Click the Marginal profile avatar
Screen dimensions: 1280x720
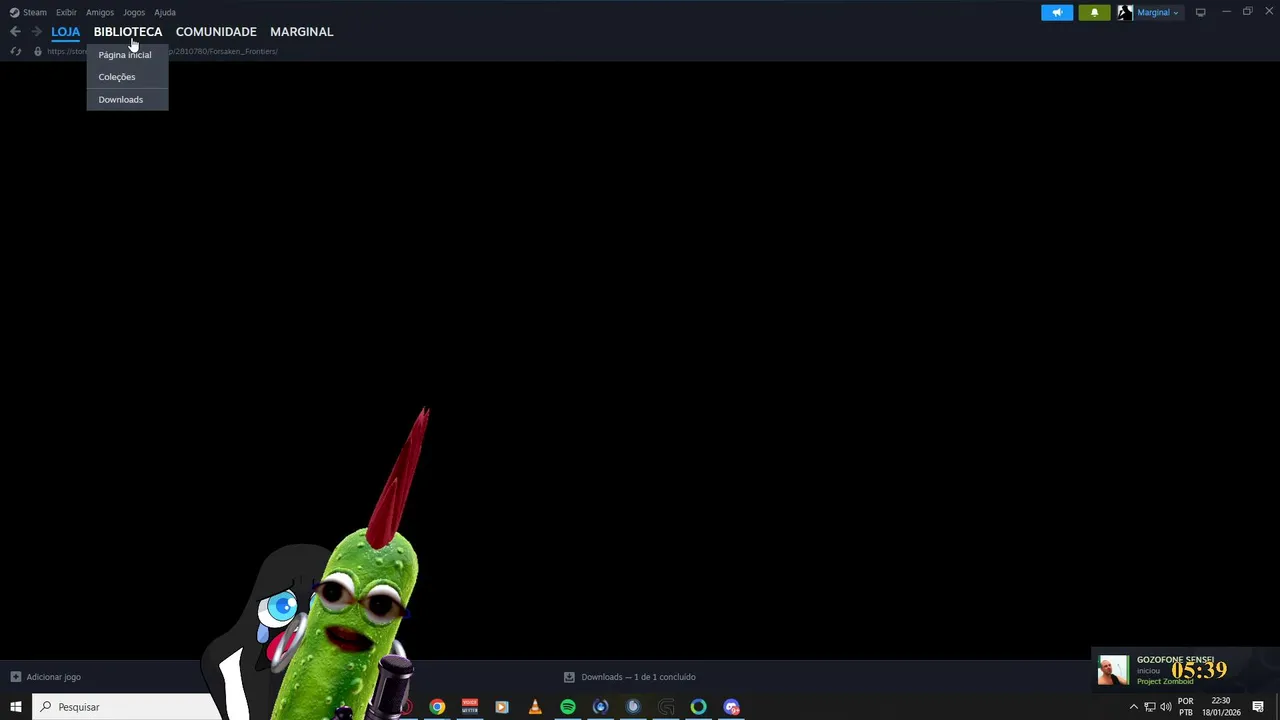1125,12
